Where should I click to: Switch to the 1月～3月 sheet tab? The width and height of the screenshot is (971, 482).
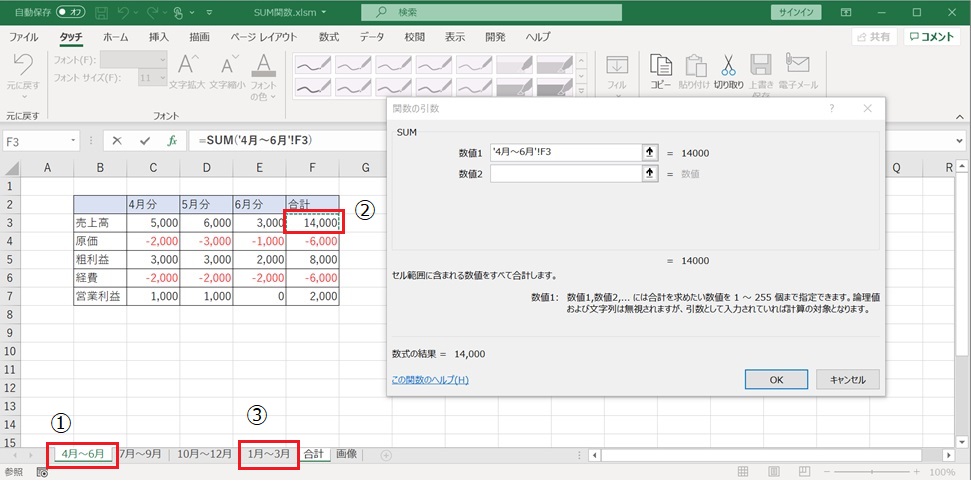(269, 454)
